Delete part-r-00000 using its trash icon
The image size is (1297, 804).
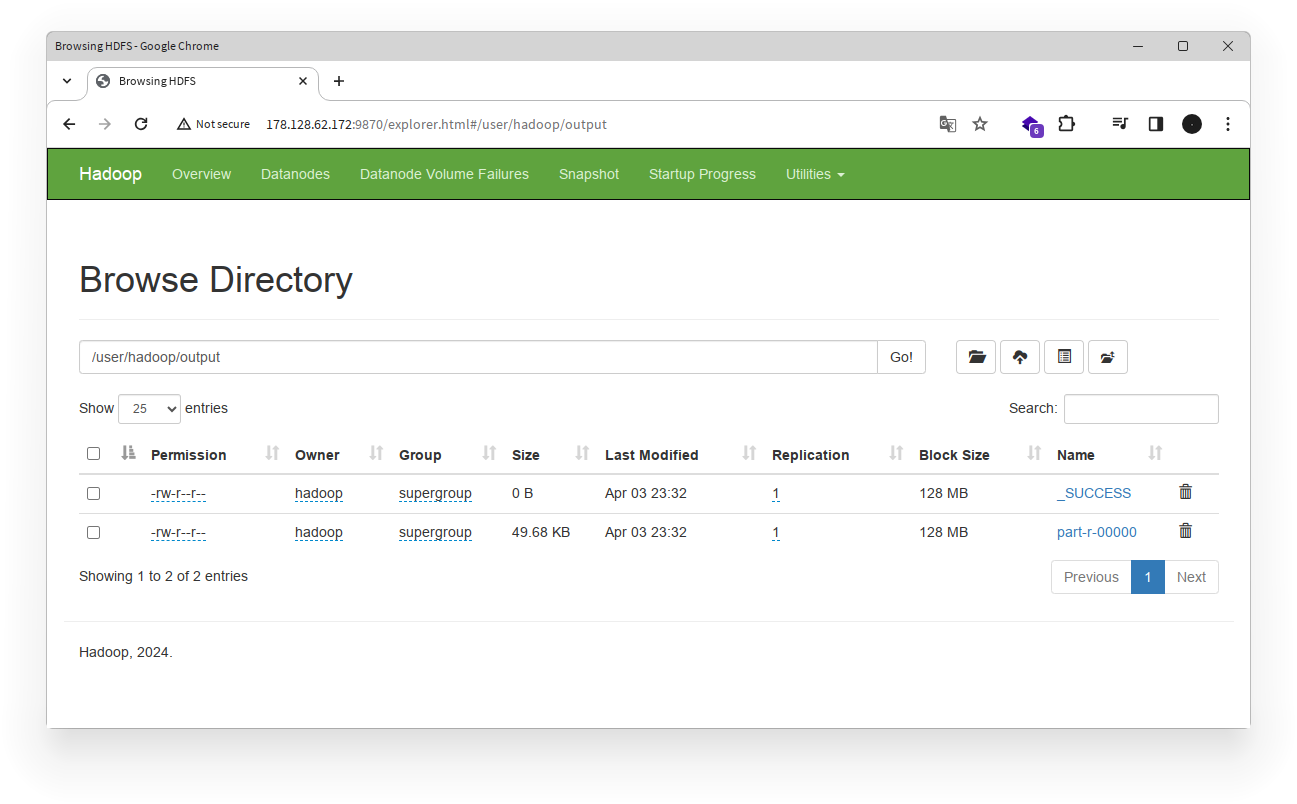[x=1185, y=531]
